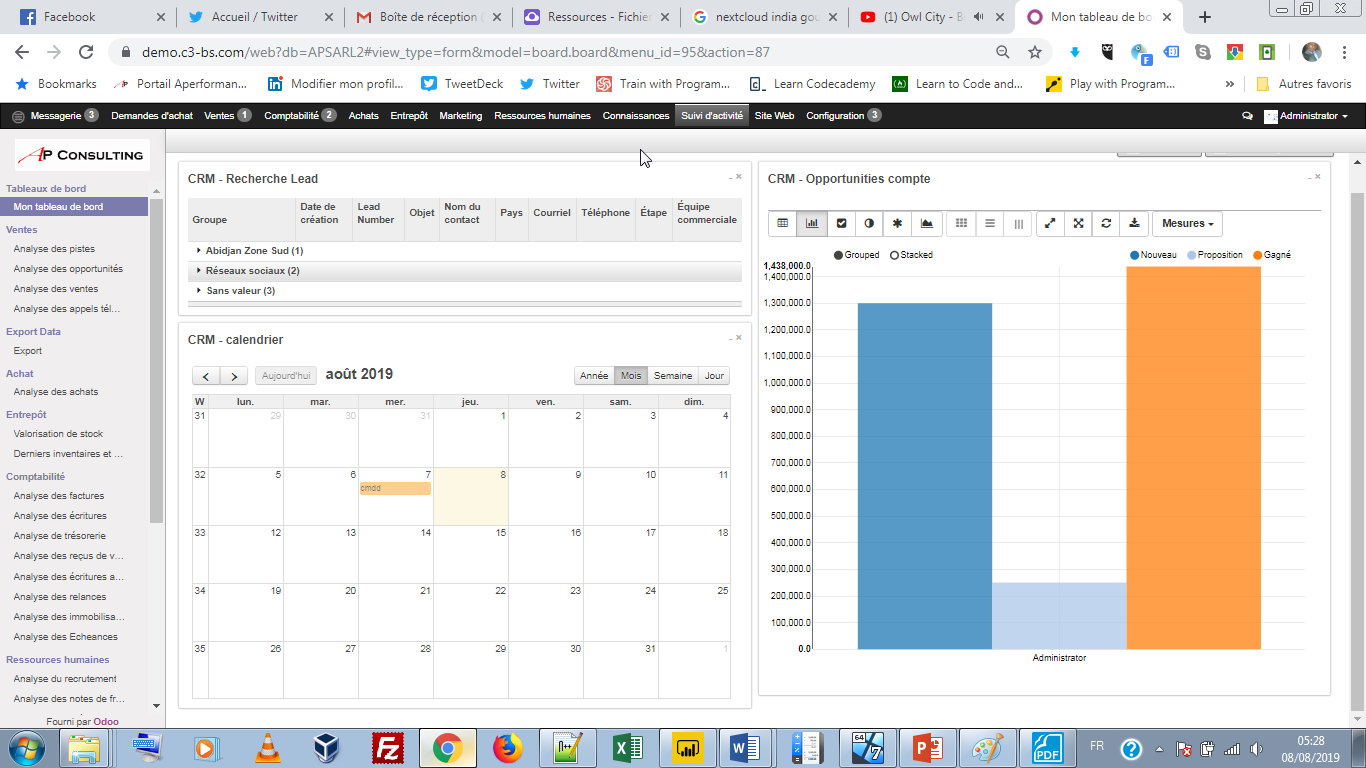
Task: Select the Stacked chart mode
Action: [x=910, y=255]
